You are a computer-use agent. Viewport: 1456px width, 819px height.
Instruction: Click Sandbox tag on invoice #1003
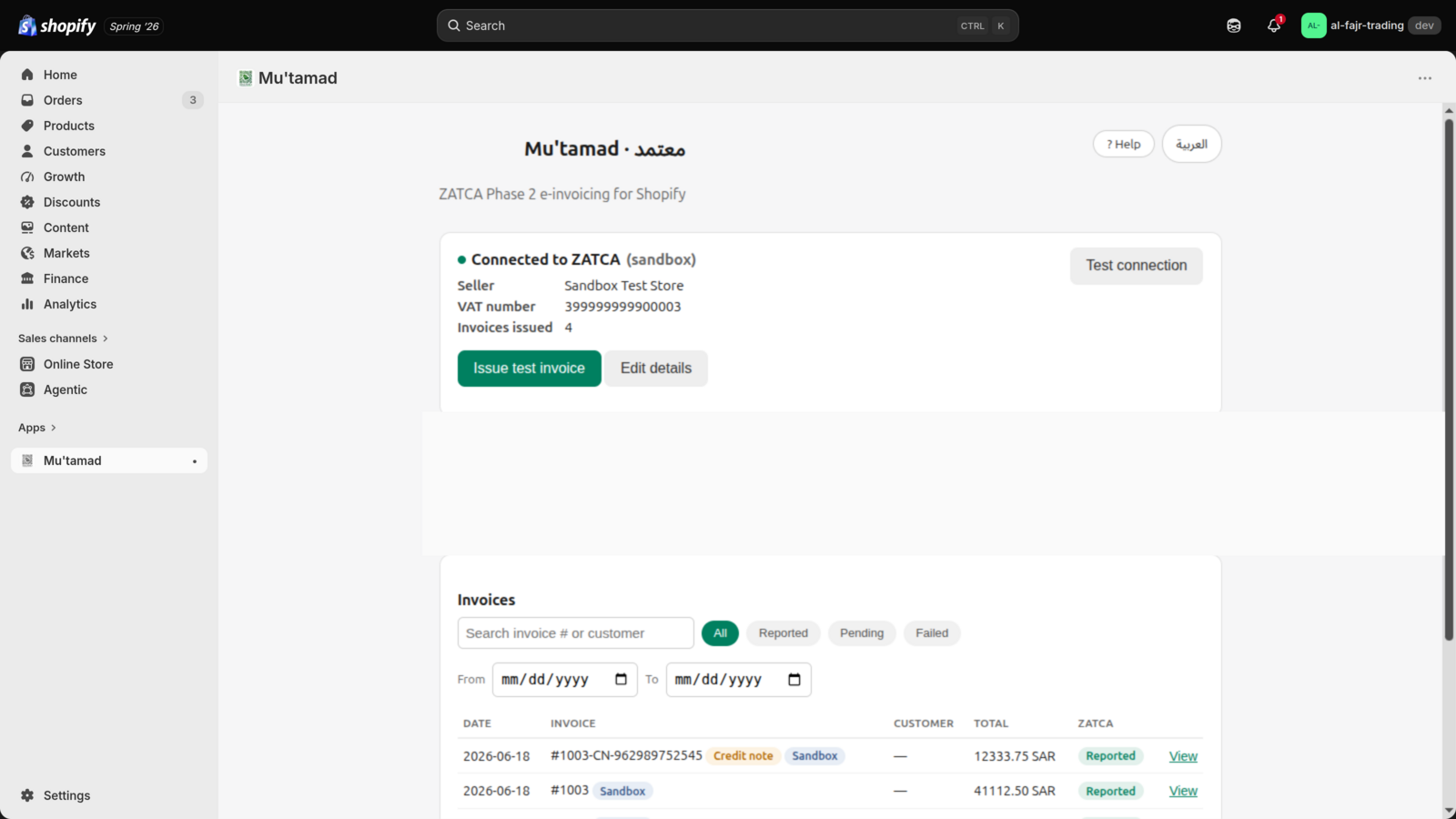(x=622, y=791)
